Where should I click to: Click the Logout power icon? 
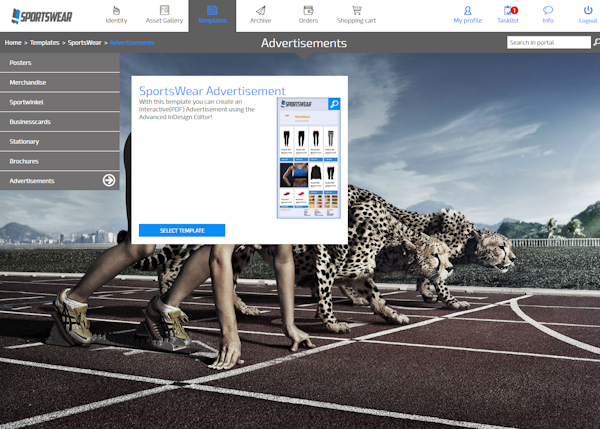(x=588, y=15)
